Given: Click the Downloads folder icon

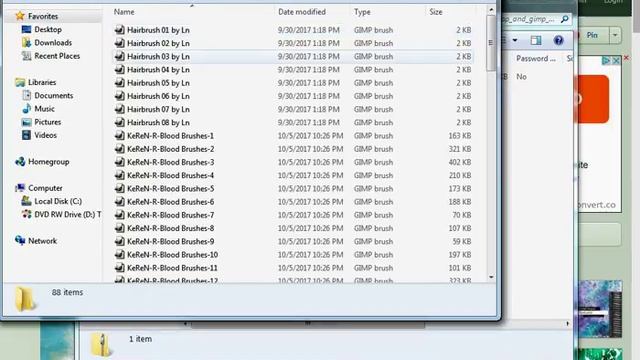Looking at the screenshot, I should tap(27, 42).
